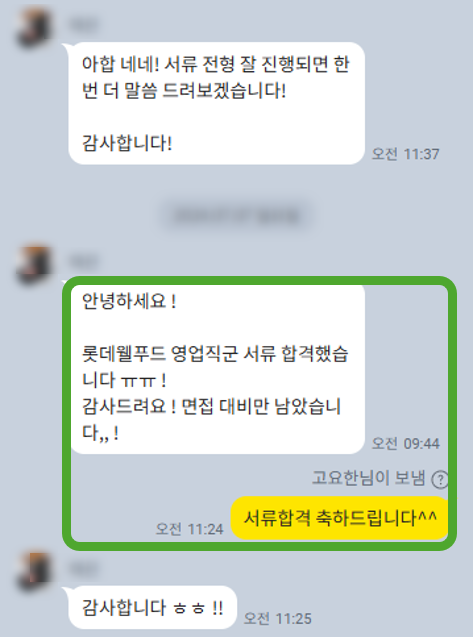473x637 pixels.
Task: Open profile picture above the 아합 네네 message
Action: tap(34, 28)
